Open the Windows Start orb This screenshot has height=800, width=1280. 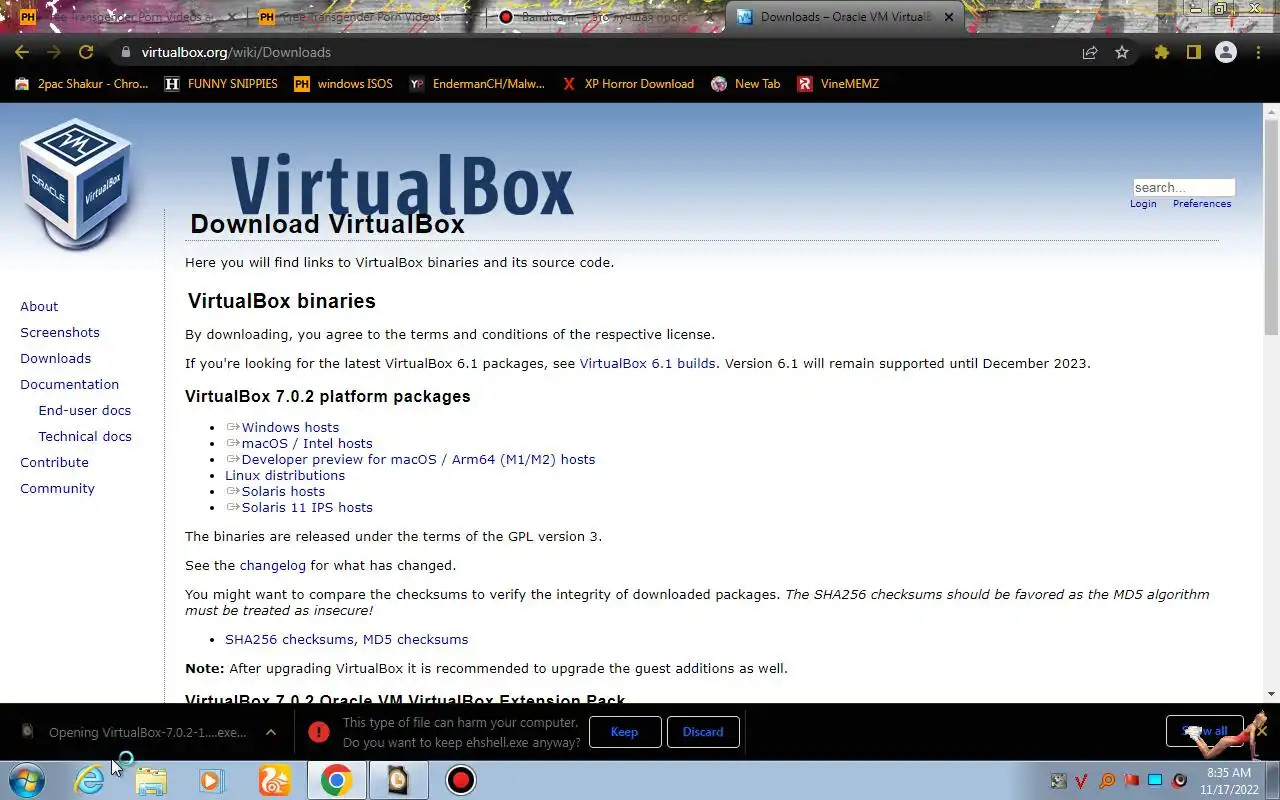pos(26,780)
